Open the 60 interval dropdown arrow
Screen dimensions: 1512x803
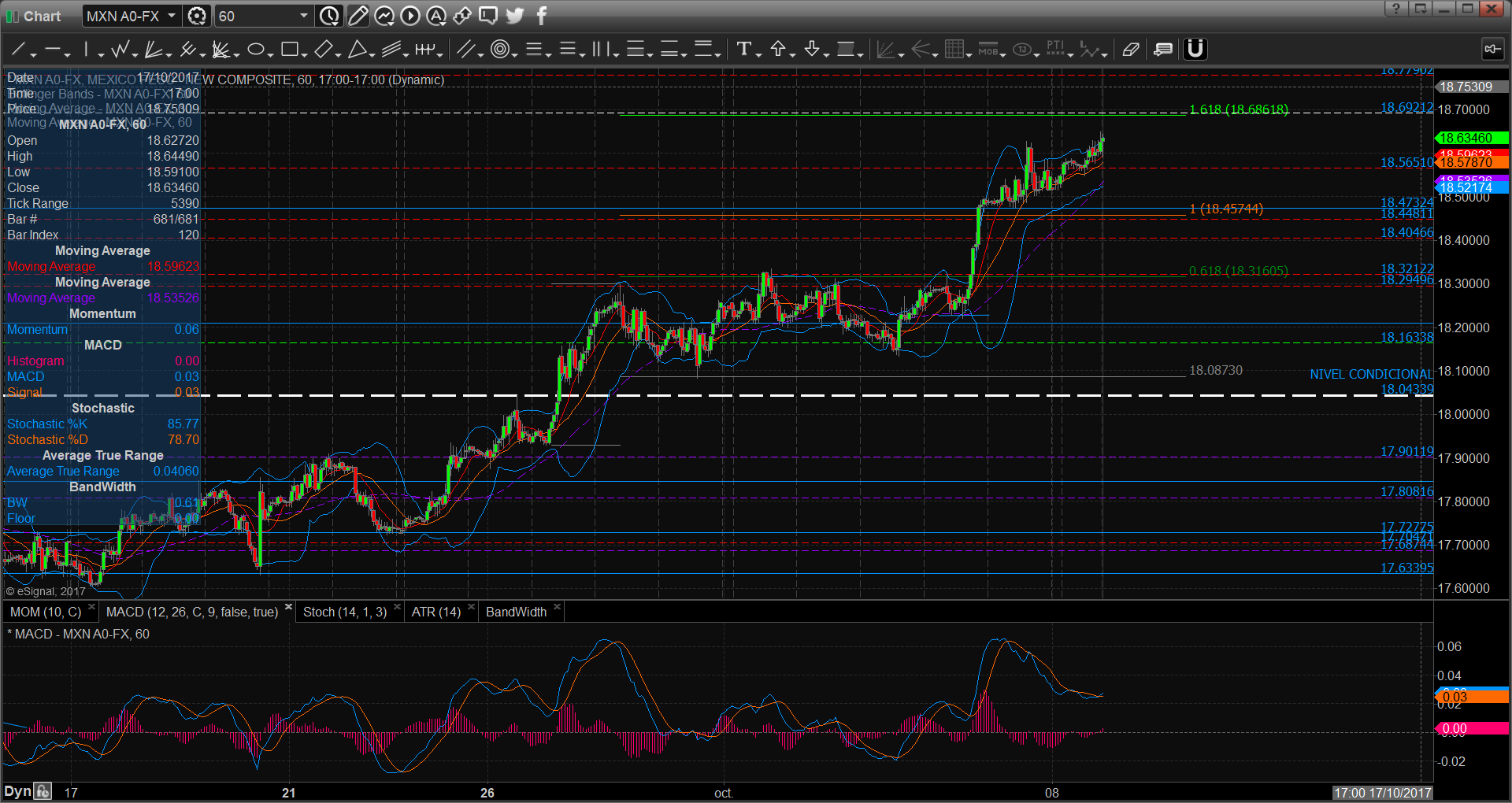pyautogui.click(x=304, y=16)
